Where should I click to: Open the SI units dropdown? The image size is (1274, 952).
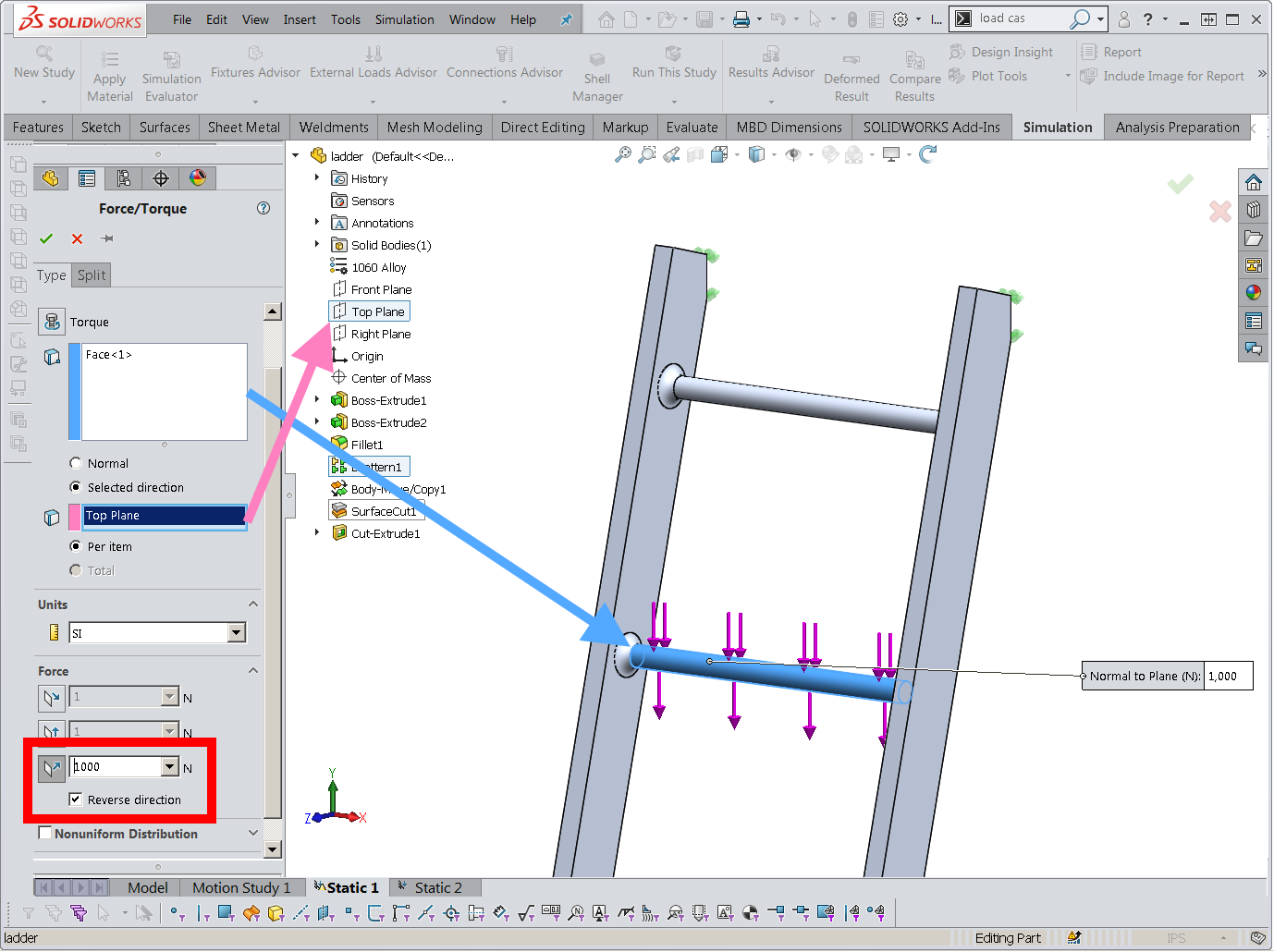238,632
